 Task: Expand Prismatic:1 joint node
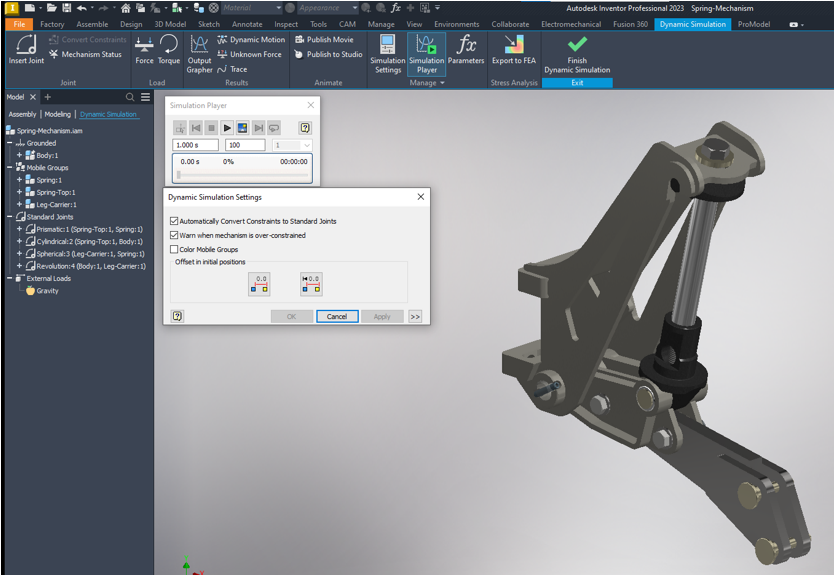click(x=19, y=229)
